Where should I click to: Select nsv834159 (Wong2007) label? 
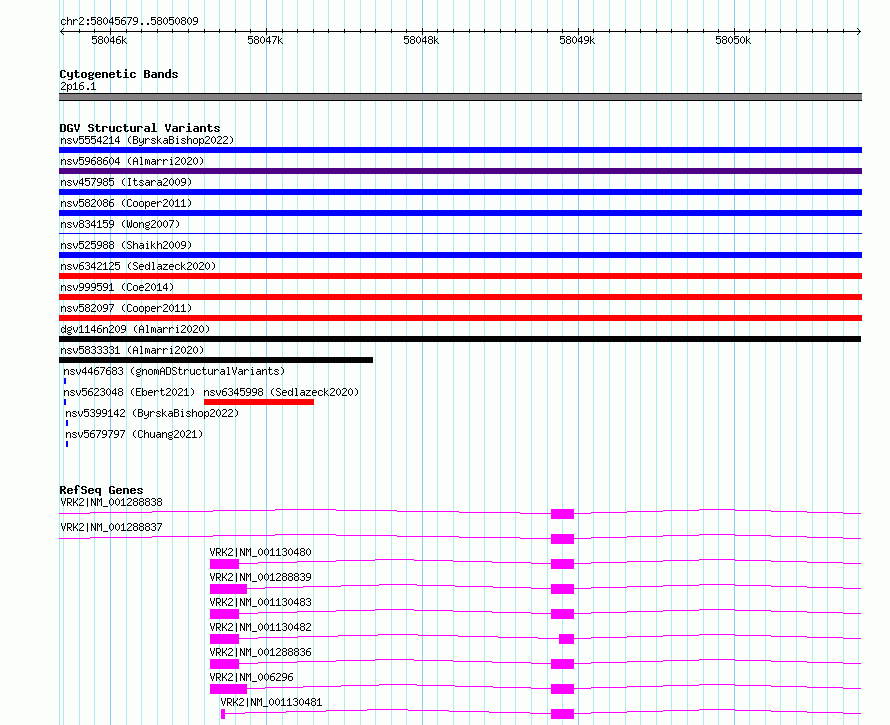click(120, 224)
